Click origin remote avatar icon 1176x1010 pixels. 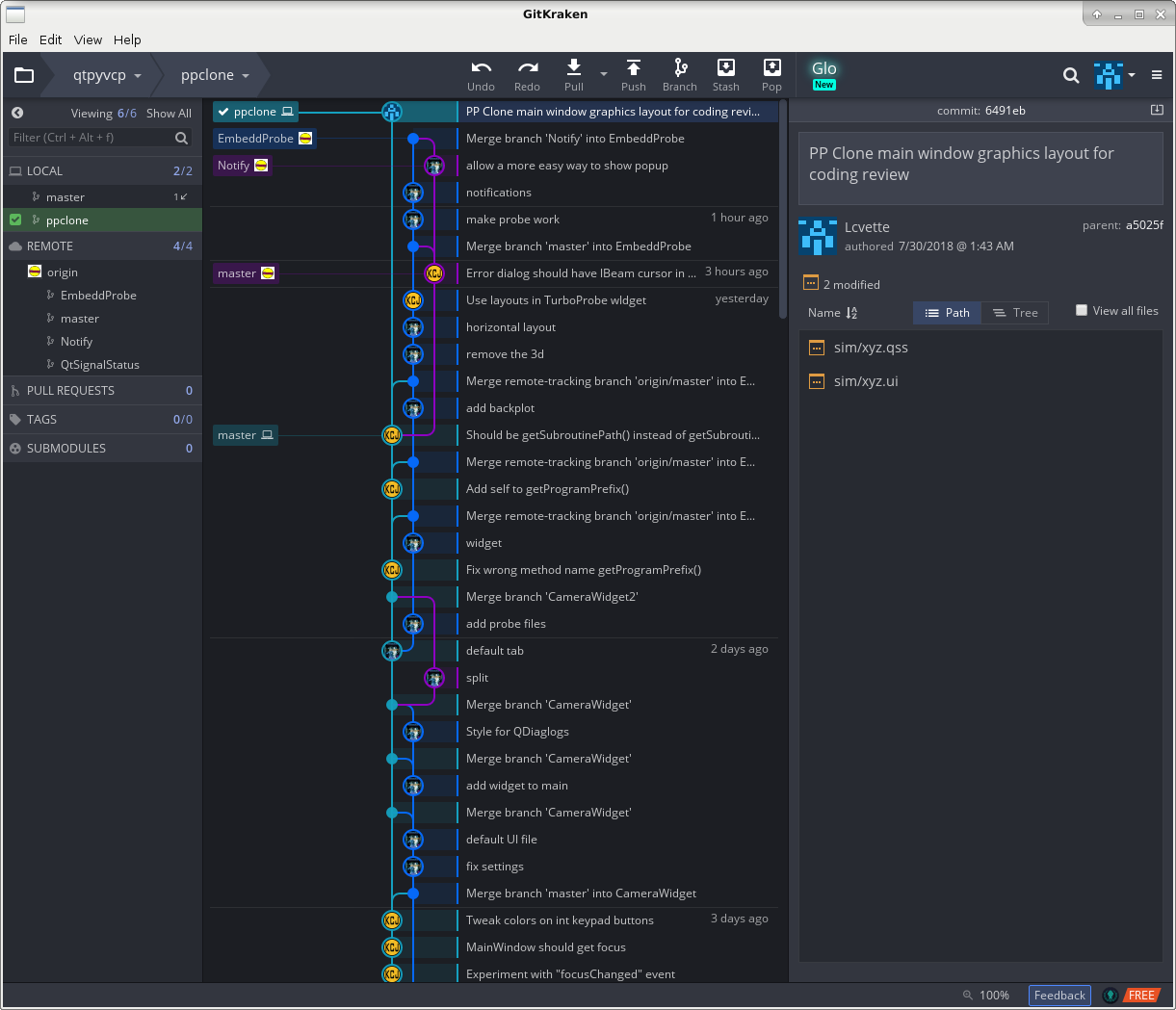click(x=35, y=272)
